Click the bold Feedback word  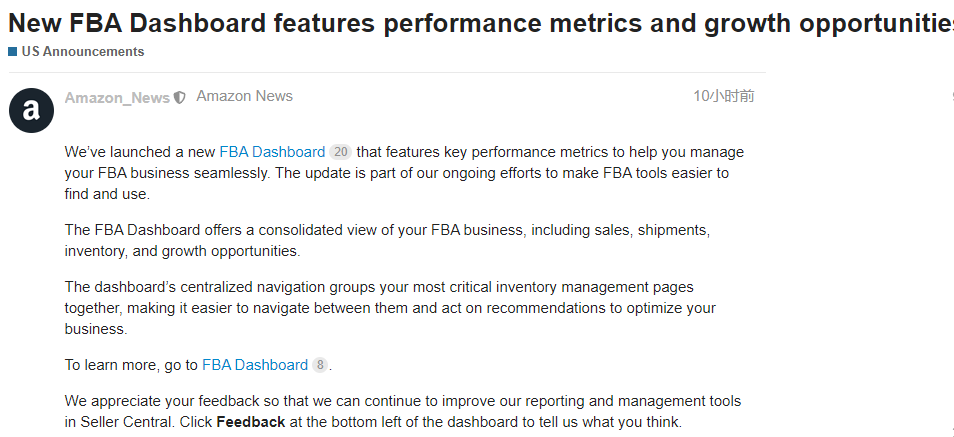coord(251,422)
